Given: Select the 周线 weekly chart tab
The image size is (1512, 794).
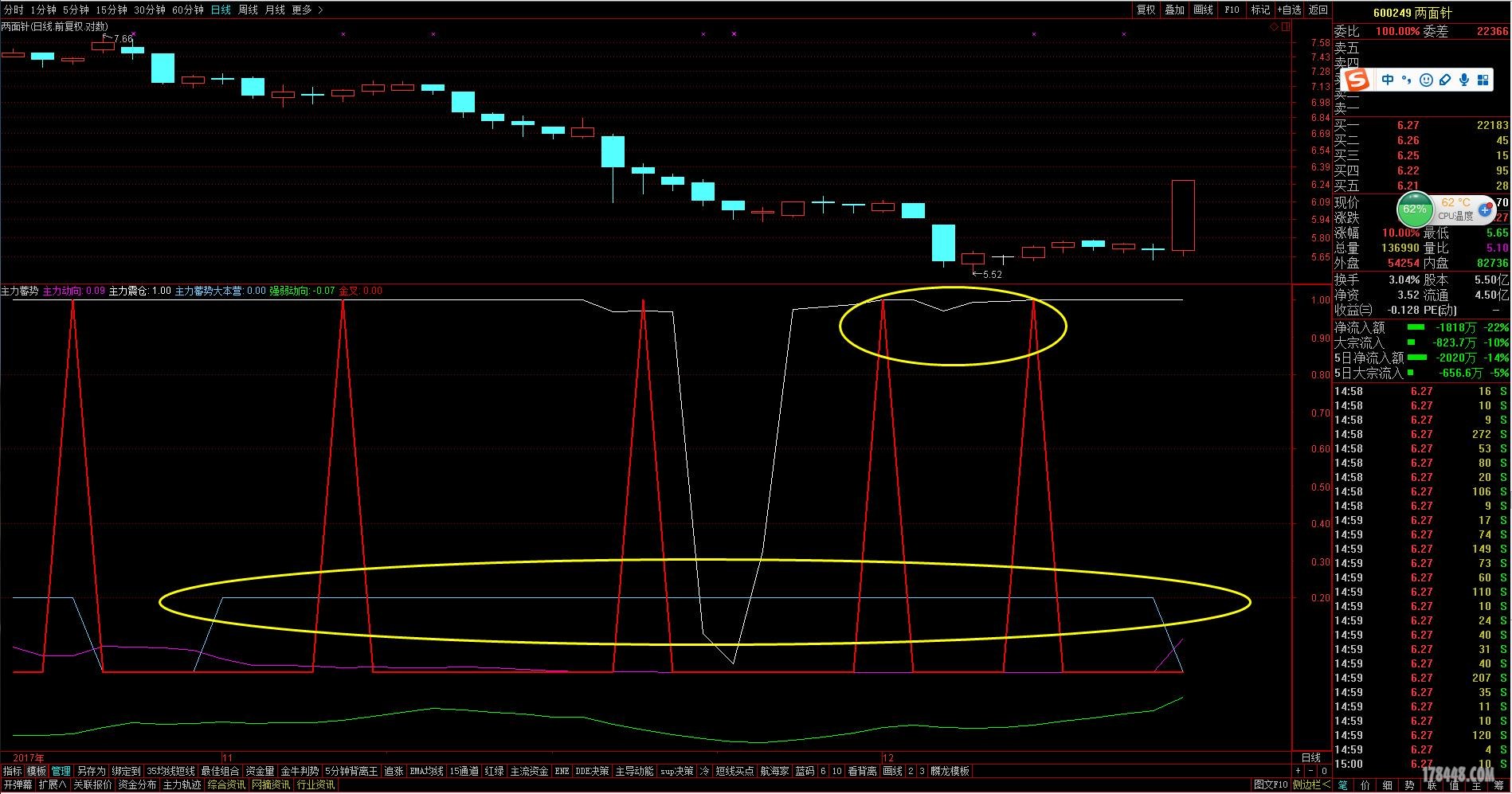Looking at the screenshot, I should click(248, 10).
